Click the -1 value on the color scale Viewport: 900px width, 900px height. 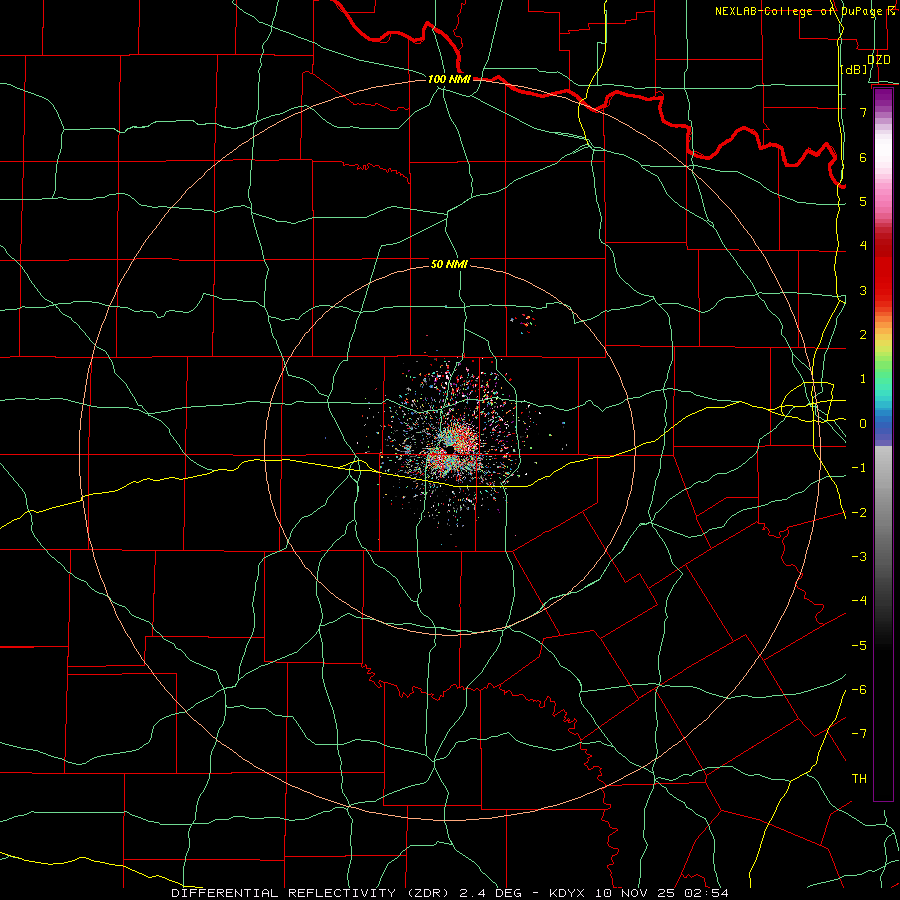click(859, 468)
